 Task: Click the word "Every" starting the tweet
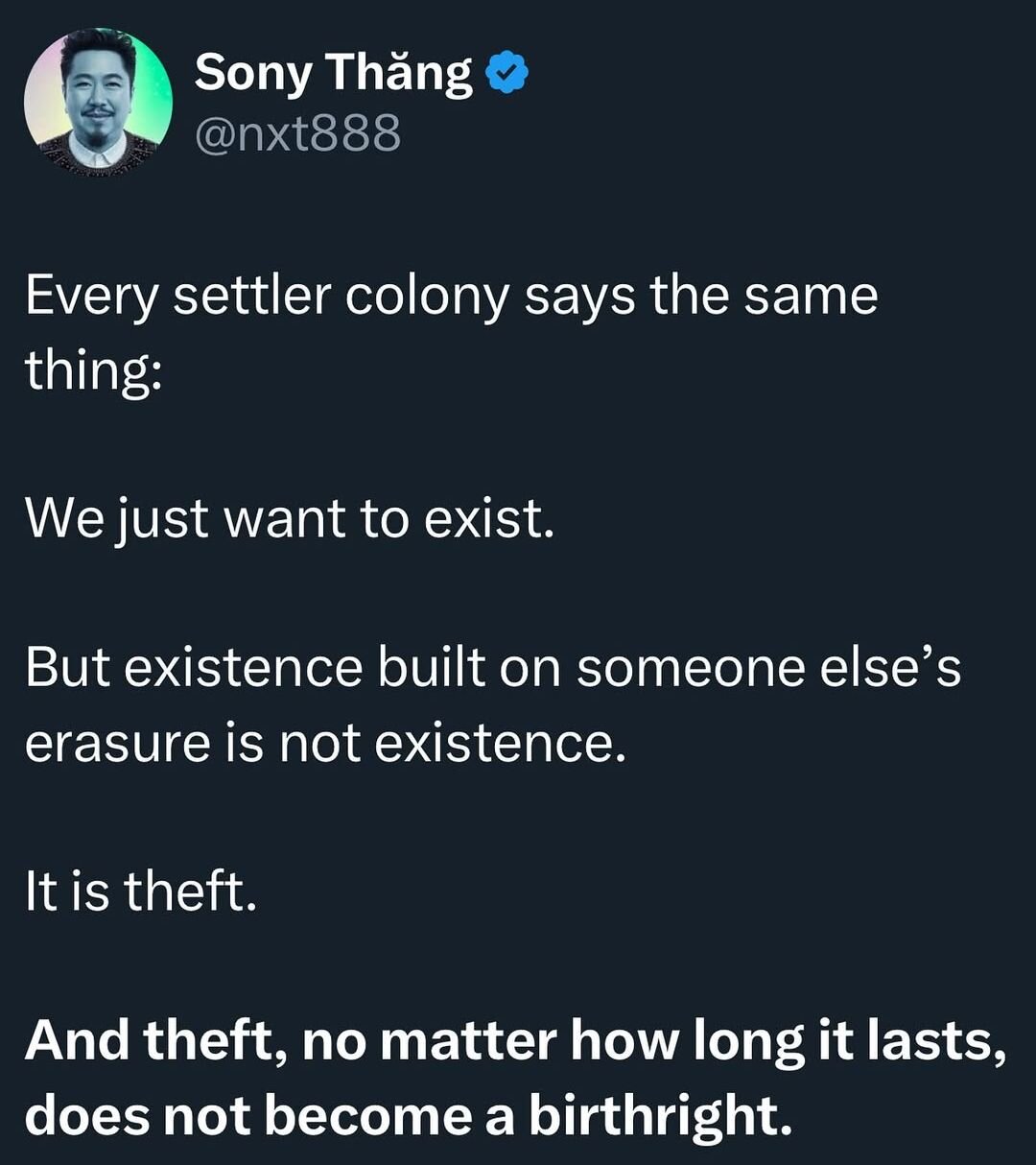[x=91, y=297]
